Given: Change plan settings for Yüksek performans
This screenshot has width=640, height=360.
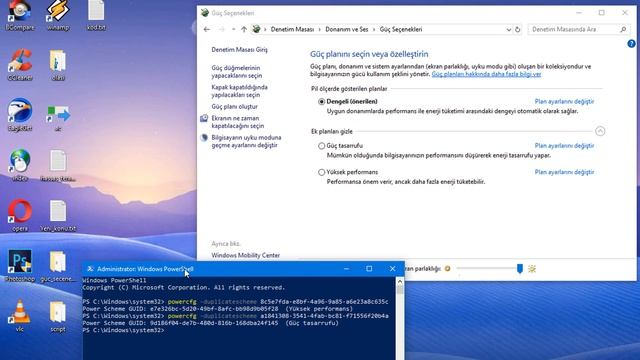Looking at the screenshot, I should pos(564,172).
